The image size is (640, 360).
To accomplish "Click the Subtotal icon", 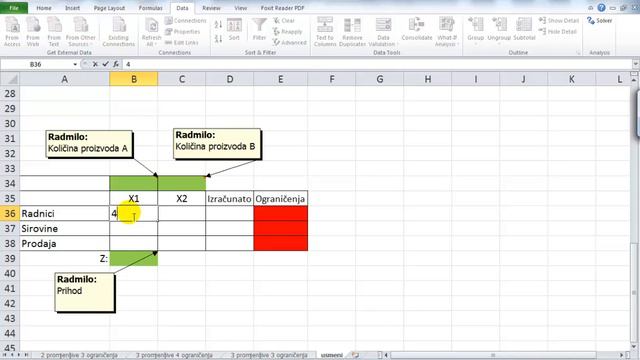I will 524,29.
